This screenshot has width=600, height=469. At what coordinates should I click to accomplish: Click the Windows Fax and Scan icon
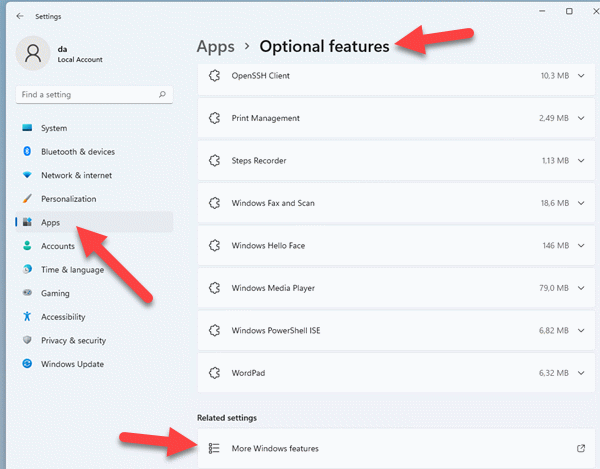point(215,203)
